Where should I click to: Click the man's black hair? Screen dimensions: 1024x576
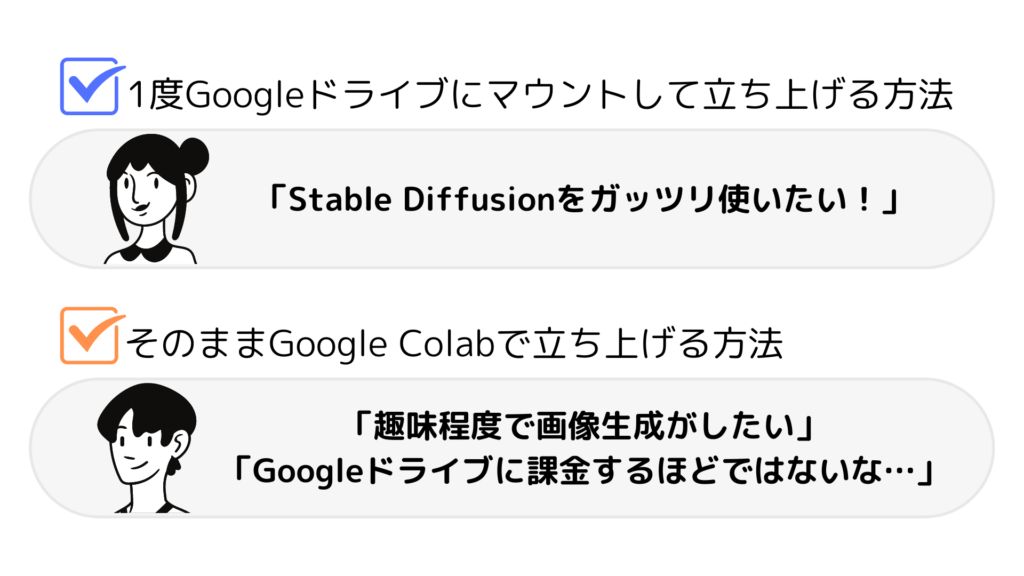(148, 409)
